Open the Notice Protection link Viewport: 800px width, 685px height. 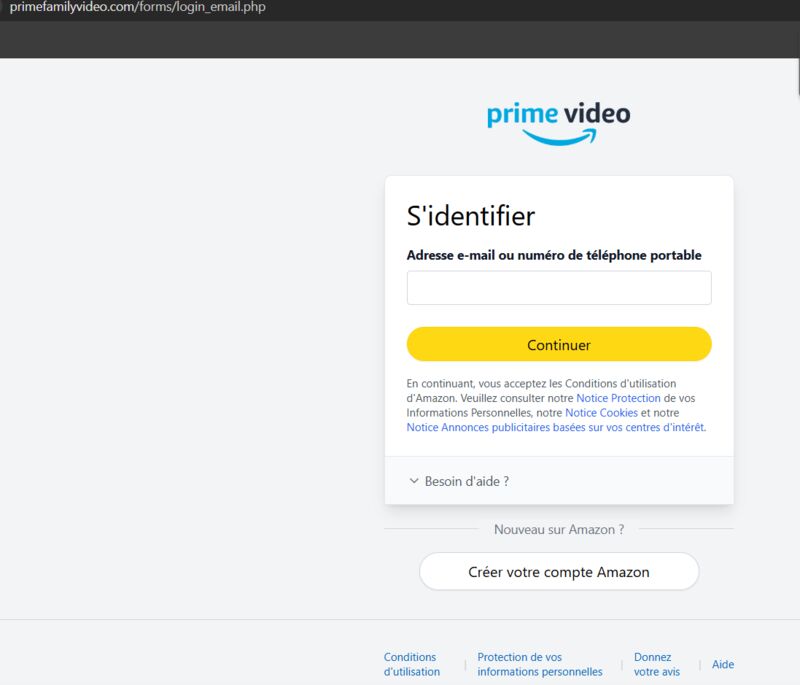coord(618,398)
